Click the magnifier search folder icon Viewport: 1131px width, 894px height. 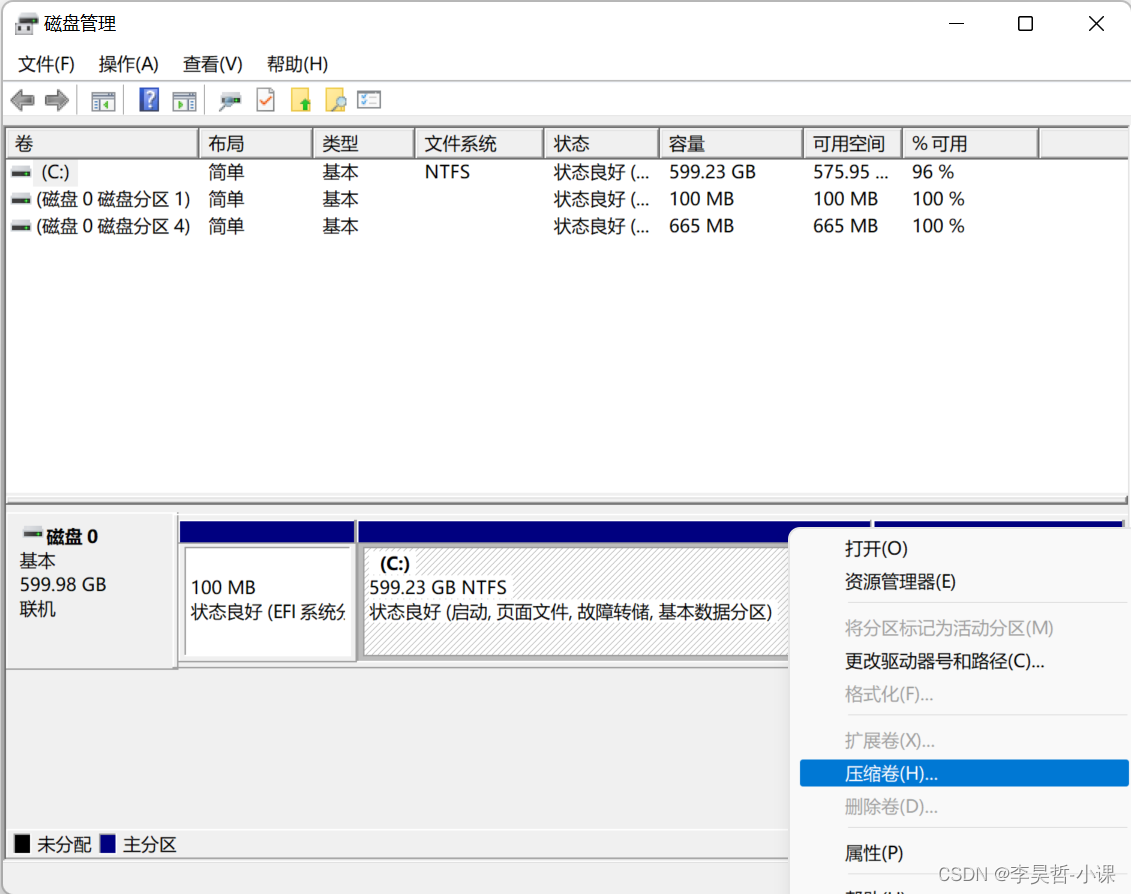click(x=335, y=100)
